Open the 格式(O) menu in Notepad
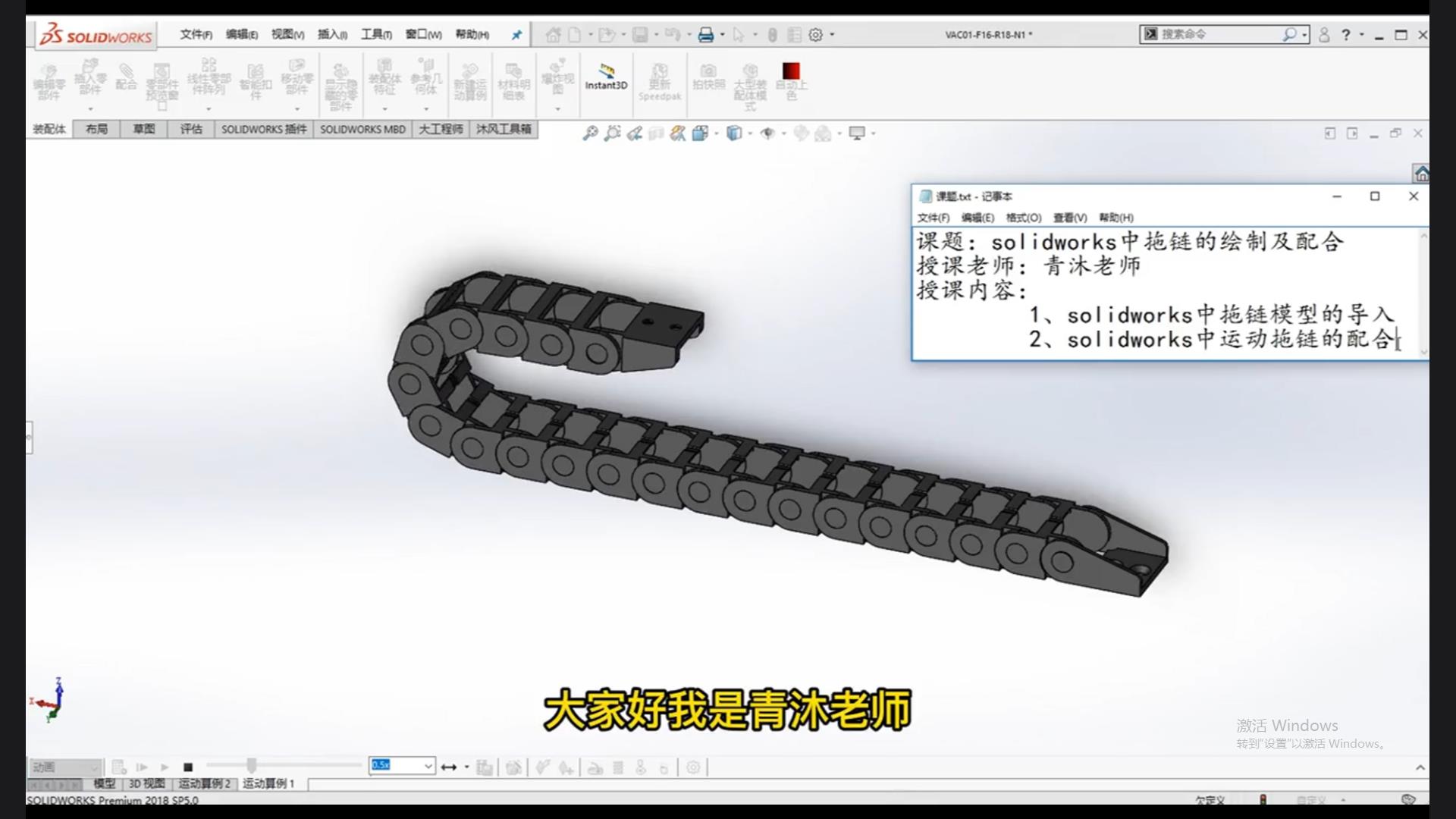1456x819 pixels. coord(1024,218)
